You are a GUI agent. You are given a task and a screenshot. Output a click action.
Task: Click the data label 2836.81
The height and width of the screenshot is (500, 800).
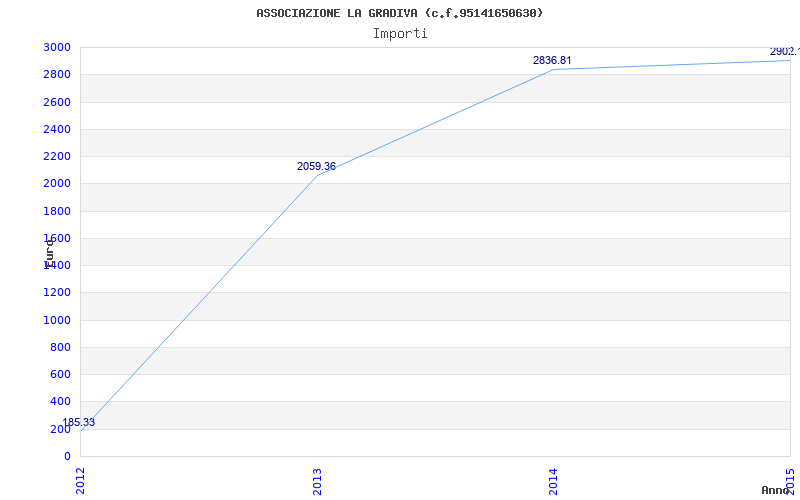[552, 60]
